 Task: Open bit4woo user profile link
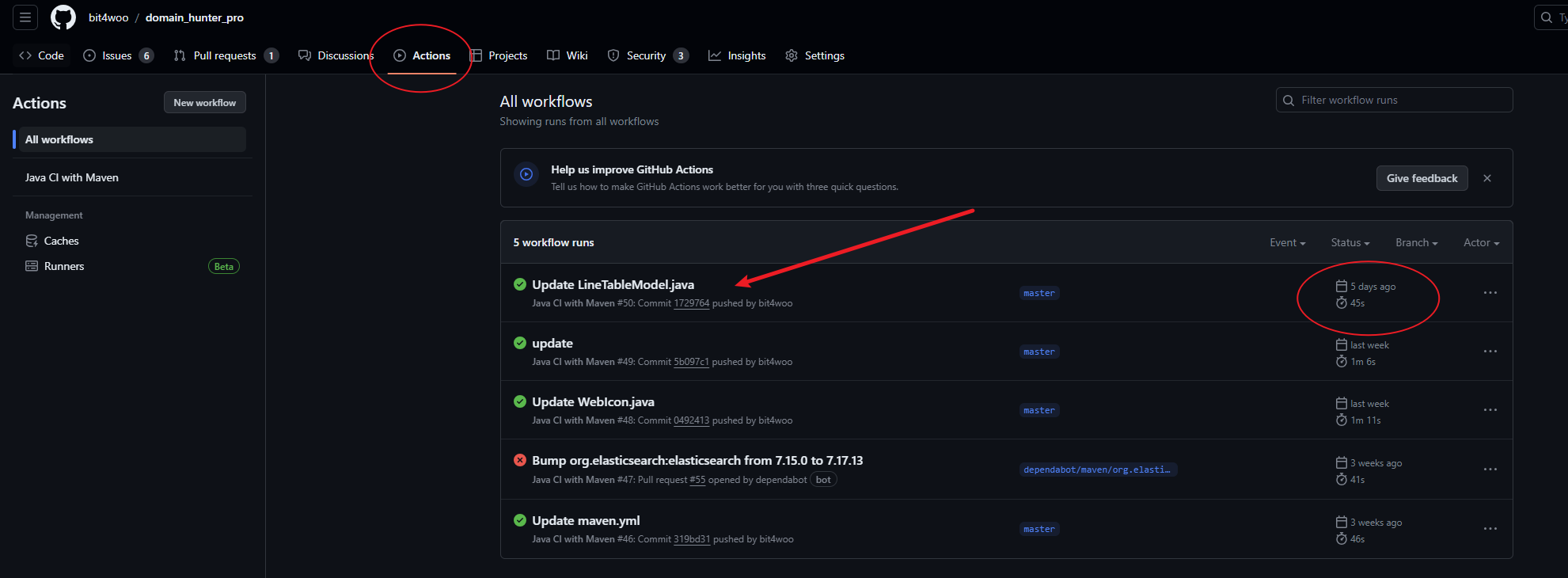click(108, 17)
